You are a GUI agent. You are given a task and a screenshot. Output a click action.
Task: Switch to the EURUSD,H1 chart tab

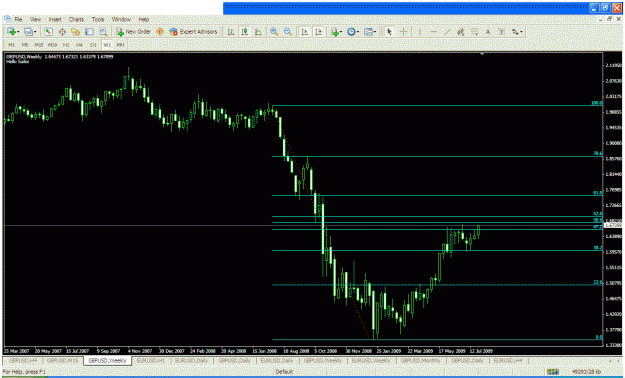[151, 360]
